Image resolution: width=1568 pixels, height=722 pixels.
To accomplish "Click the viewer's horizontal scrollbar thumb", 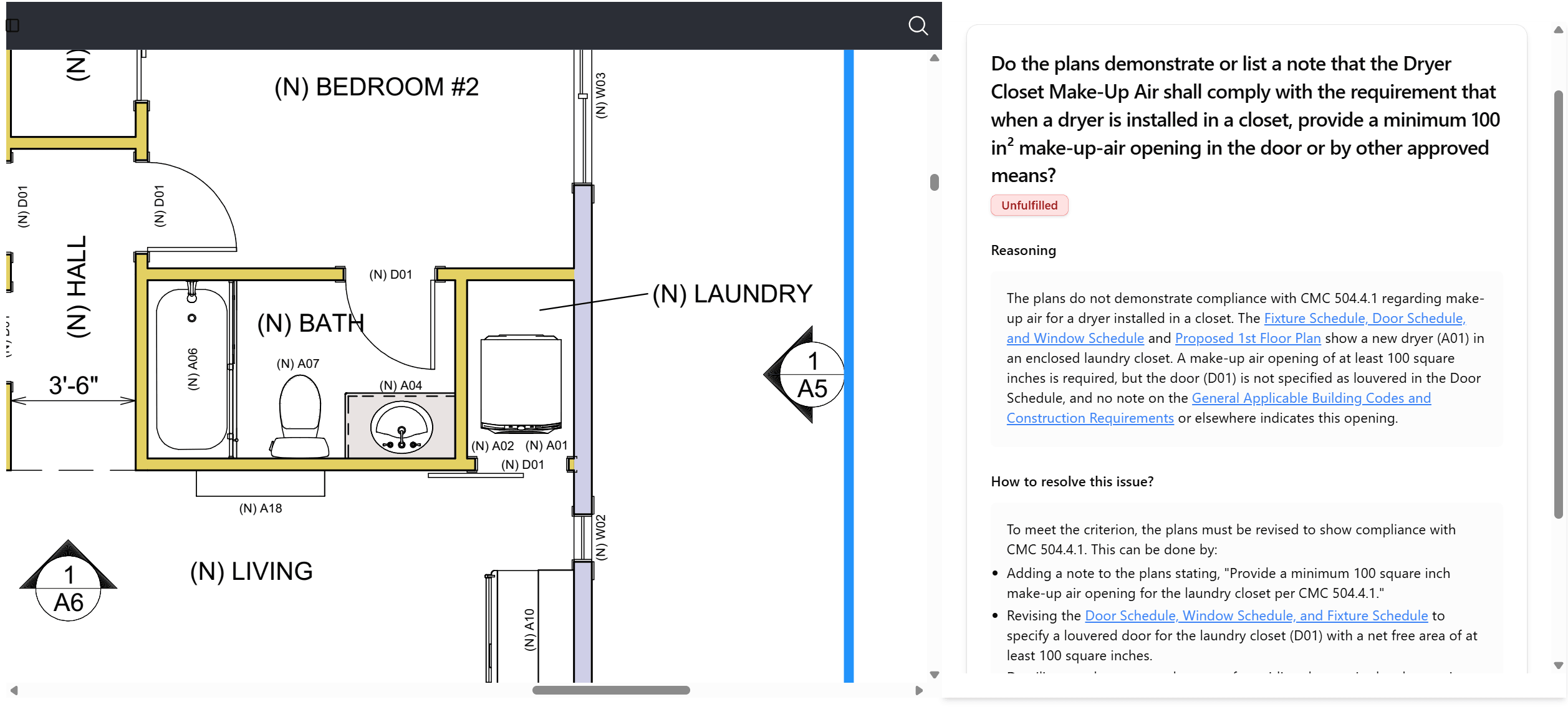I will coord(611,690).
